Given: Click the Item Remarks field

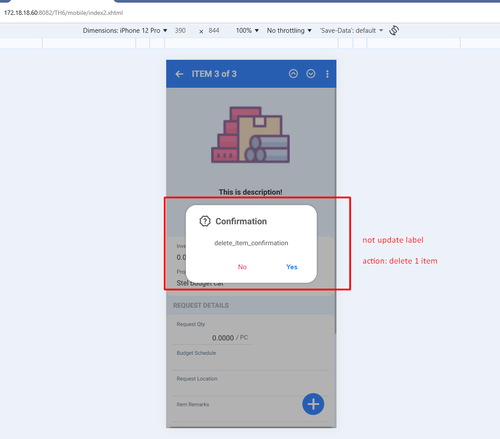Looking at the screenshot, I should [250, 411].
